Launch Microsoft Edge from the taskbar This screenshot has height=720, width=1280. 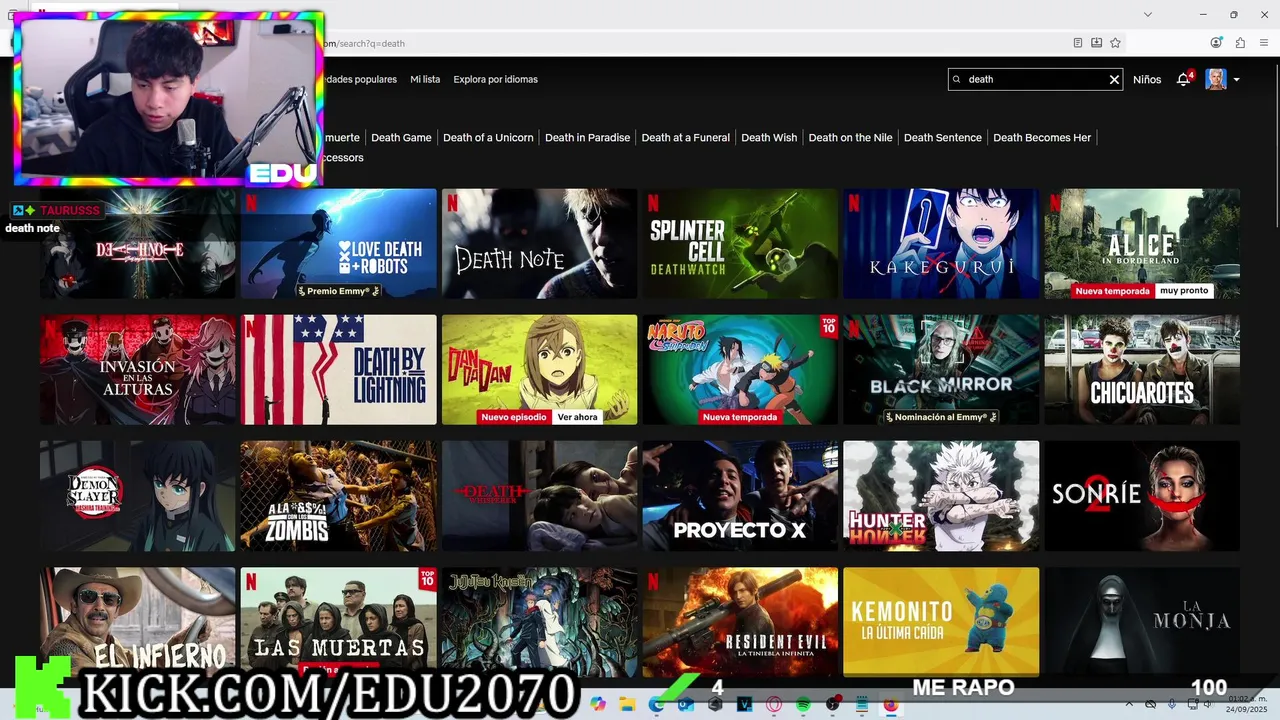click(656, 704)
